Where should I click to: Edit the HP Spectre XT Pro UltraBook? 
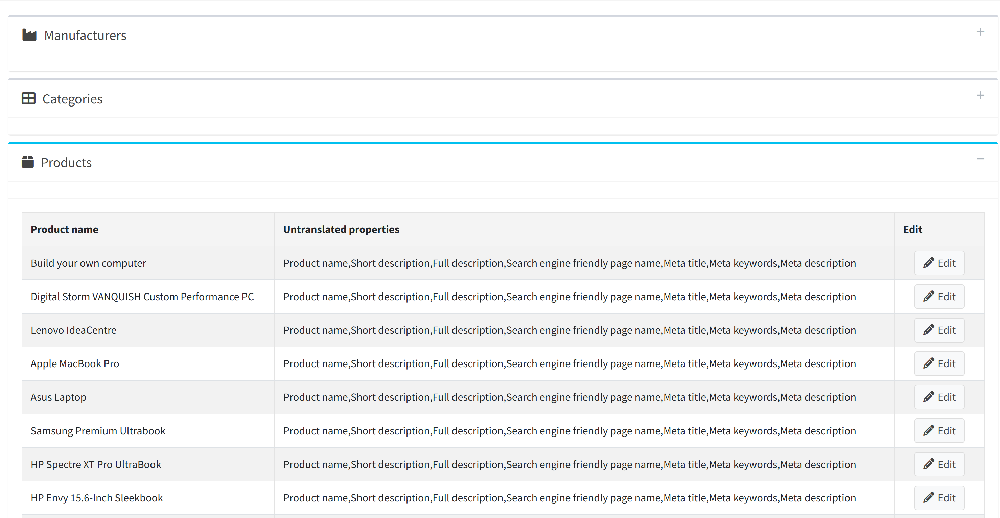[939, 464]
